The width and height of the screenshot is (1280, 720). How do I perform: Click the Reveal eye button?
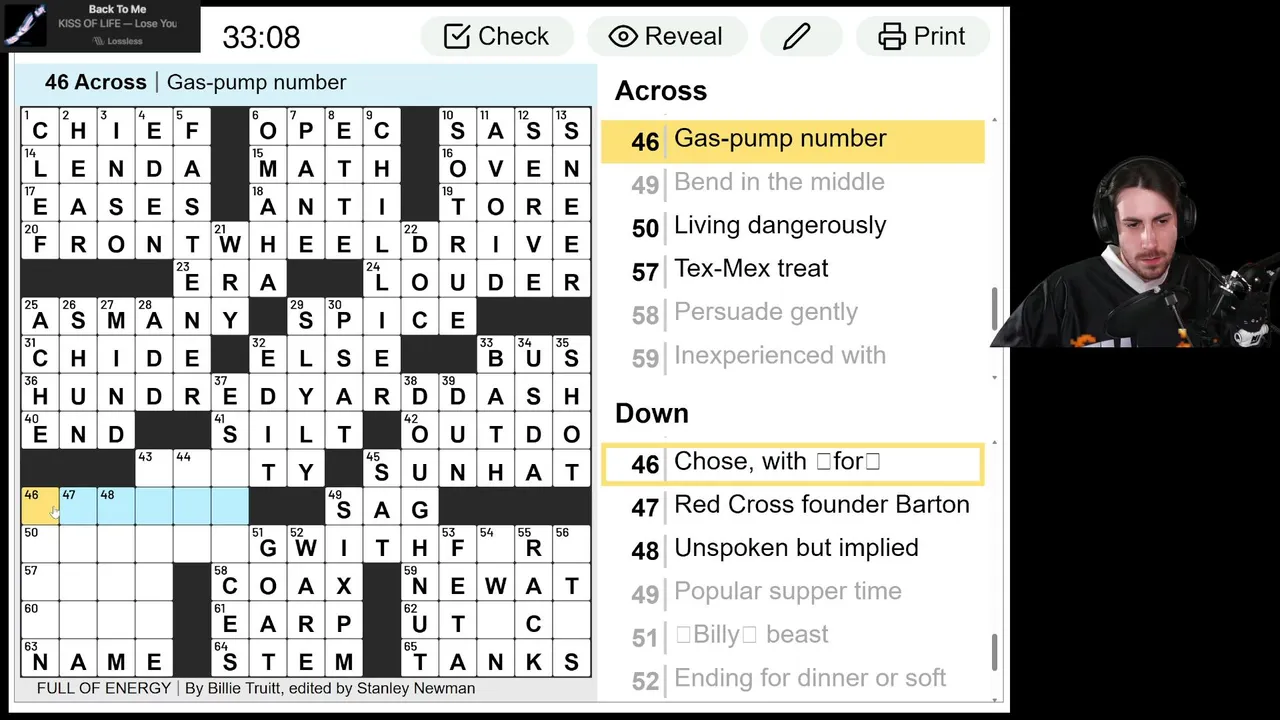click(x=666, y=37)
